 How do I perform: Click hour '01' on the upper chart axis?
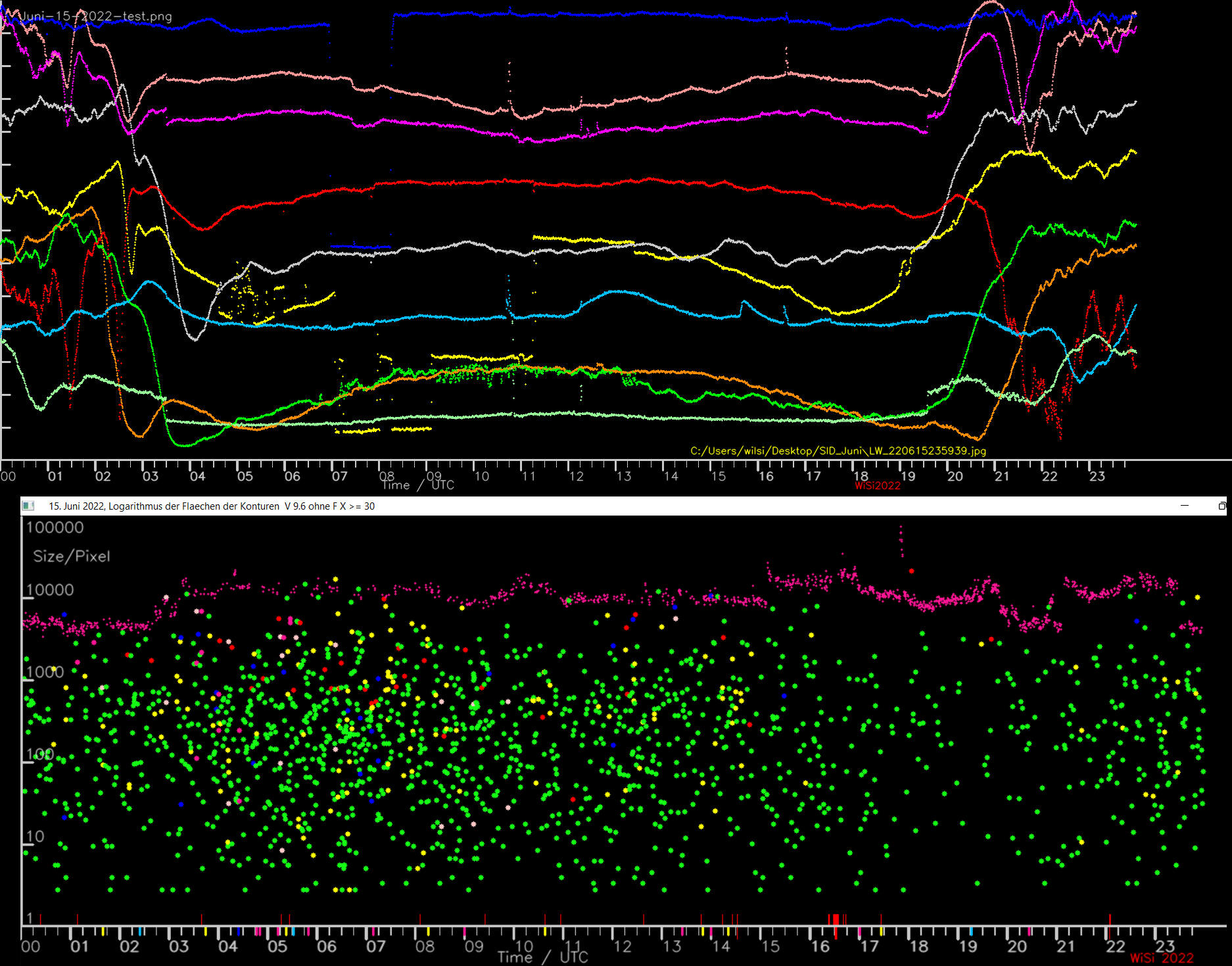[x=55, y=476]
